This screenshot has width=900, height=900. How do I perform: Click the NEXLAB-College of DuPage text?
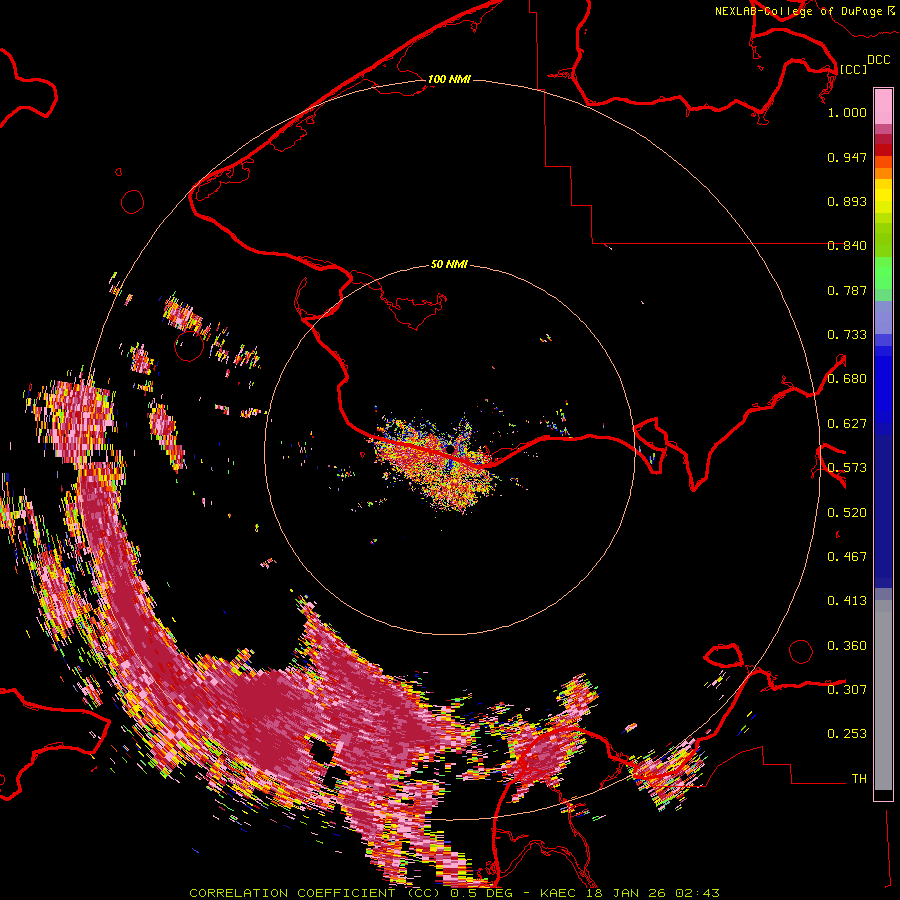coord(798,11)
